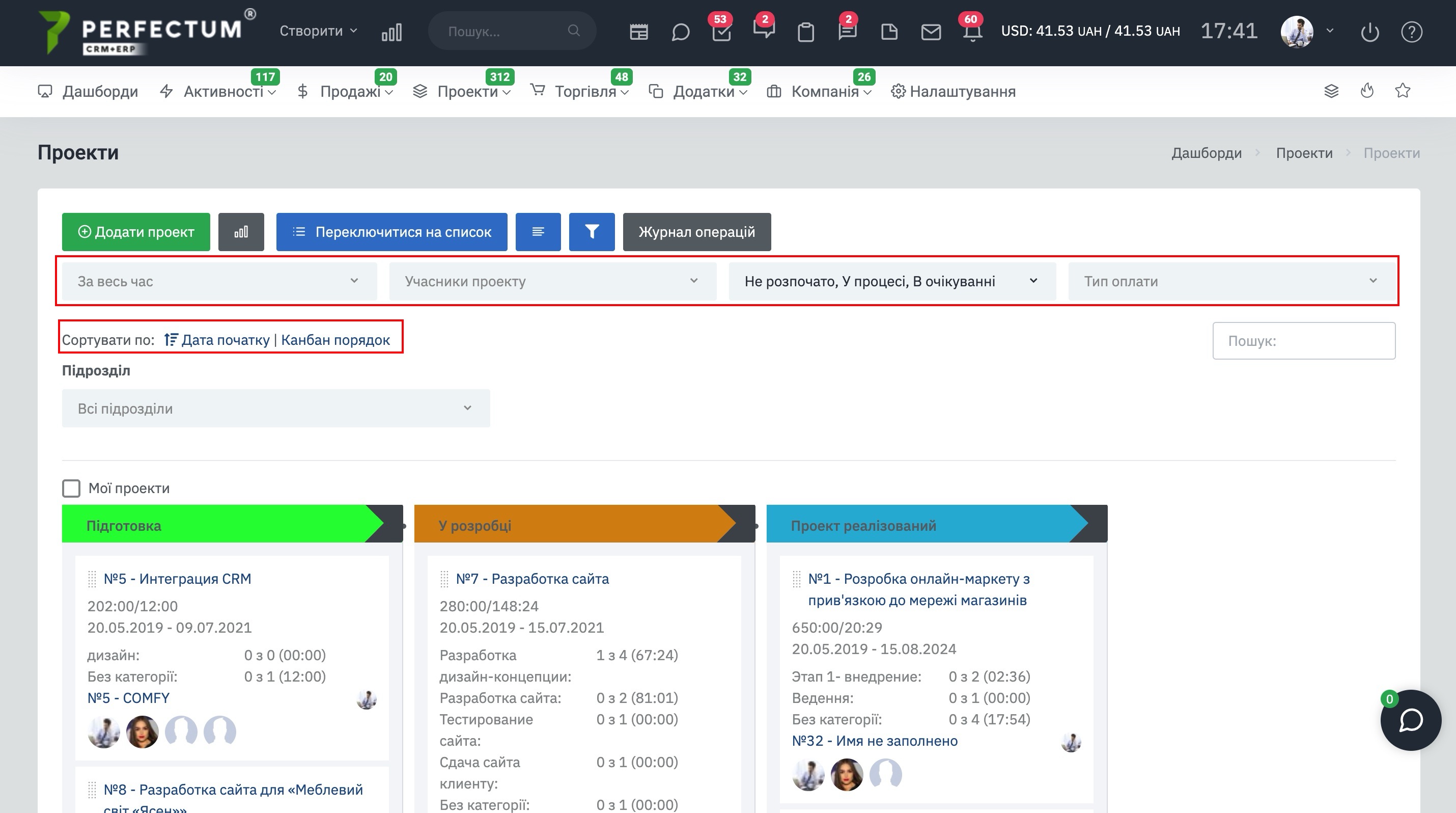Open tasks icon with badge 53

(x=722, y=32)
